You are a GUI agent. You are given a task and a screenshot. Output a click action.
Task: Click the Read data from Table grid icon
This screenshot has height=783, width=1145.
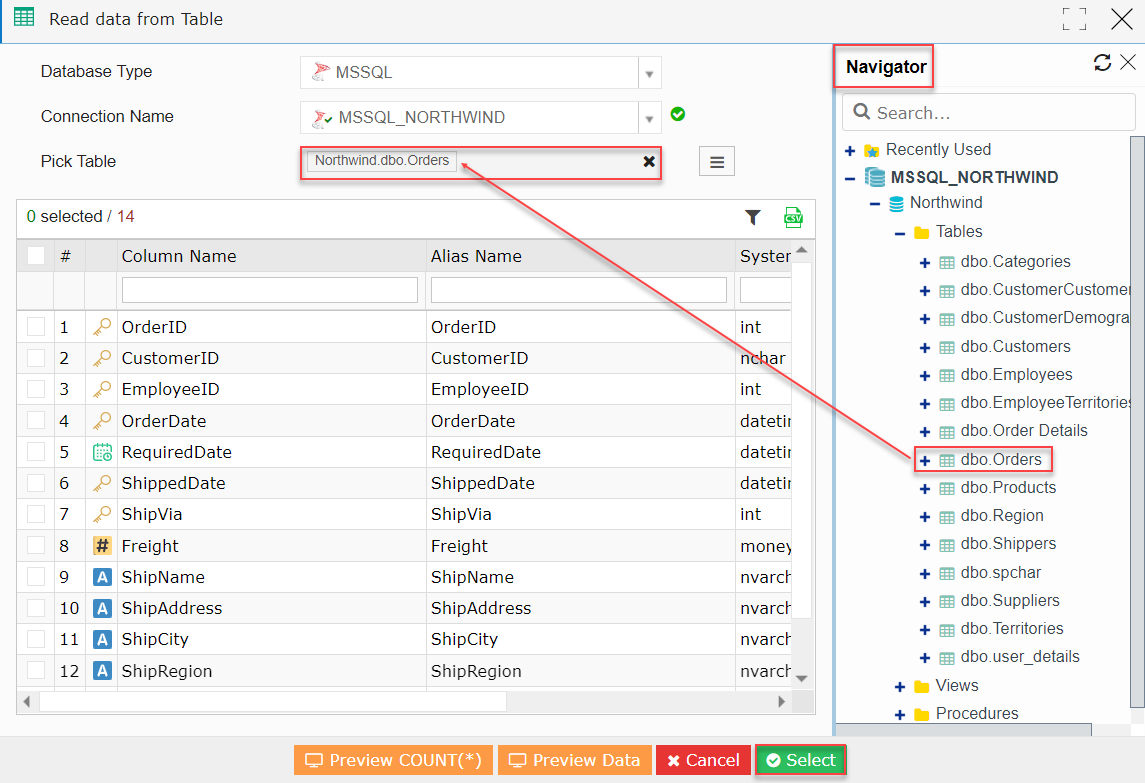point(24,18)
